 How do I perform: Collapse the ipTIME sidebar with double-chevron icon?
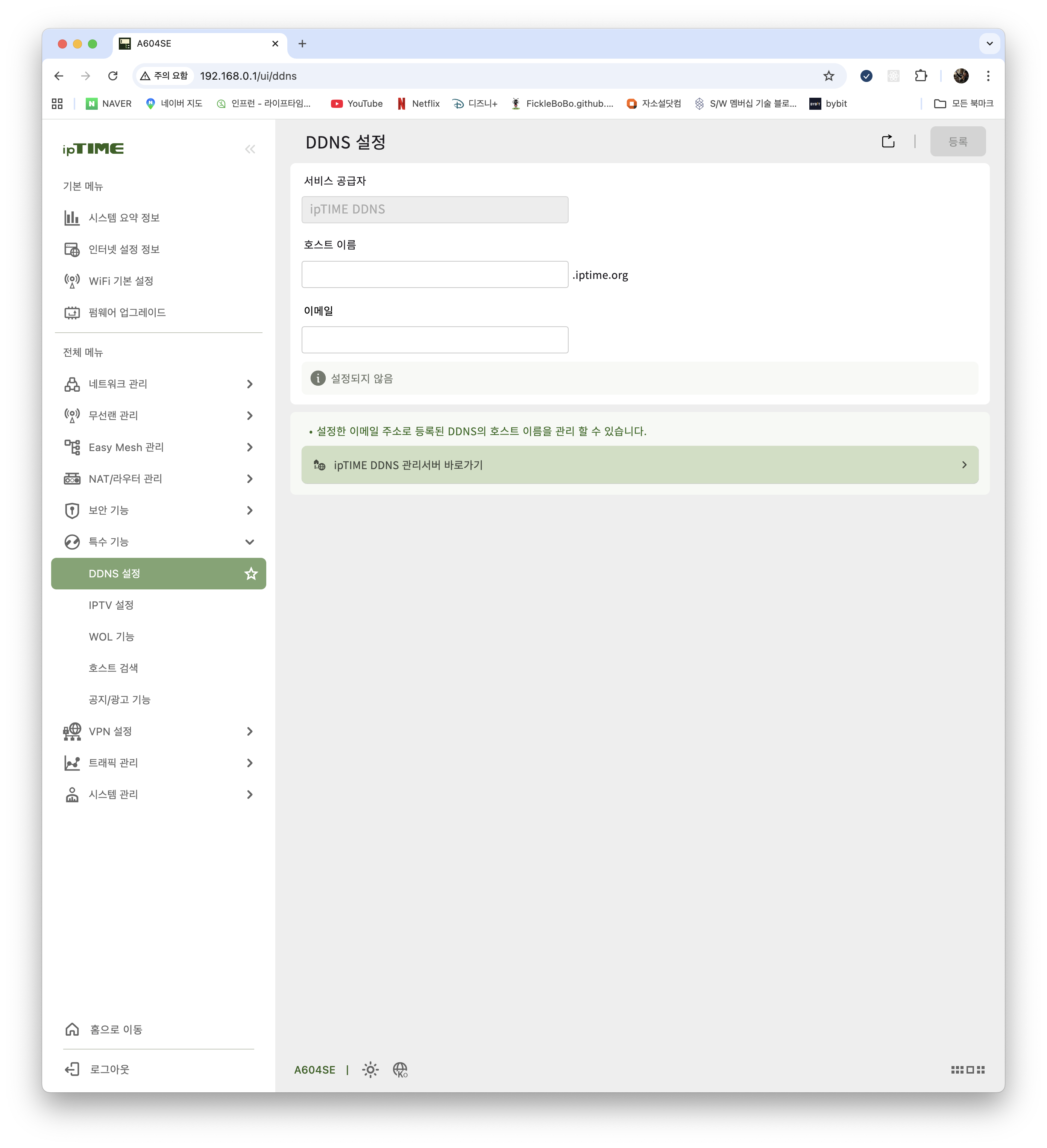(249, 149)
